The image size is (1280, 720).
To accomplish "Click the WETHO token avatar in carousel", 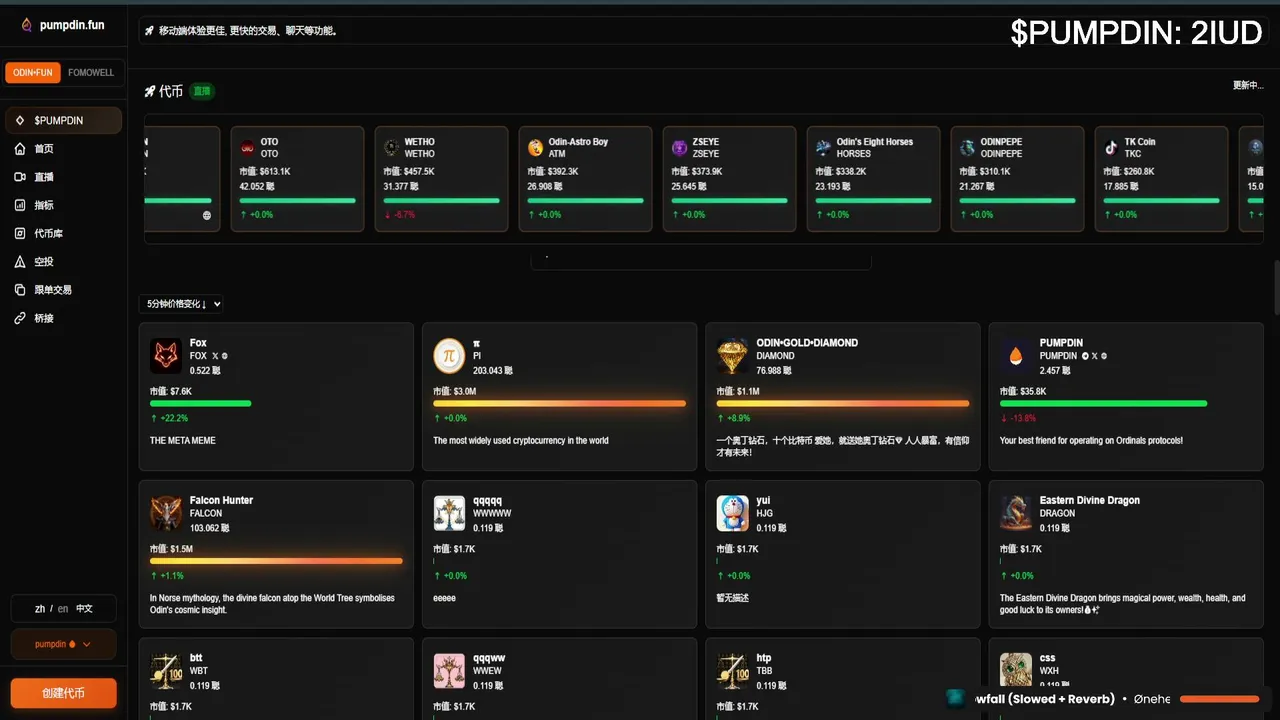I will (391, 148).
